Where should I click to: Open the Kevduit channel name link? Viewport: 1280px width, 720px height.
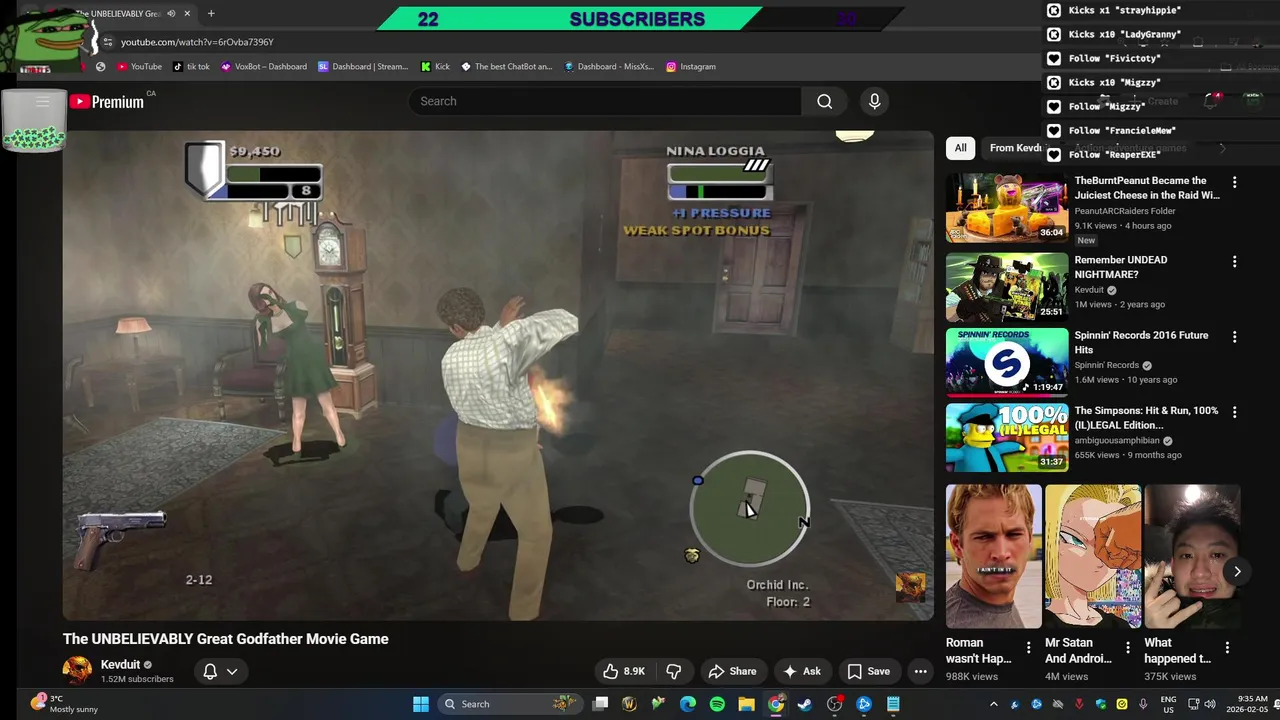(x=120, y=664)
